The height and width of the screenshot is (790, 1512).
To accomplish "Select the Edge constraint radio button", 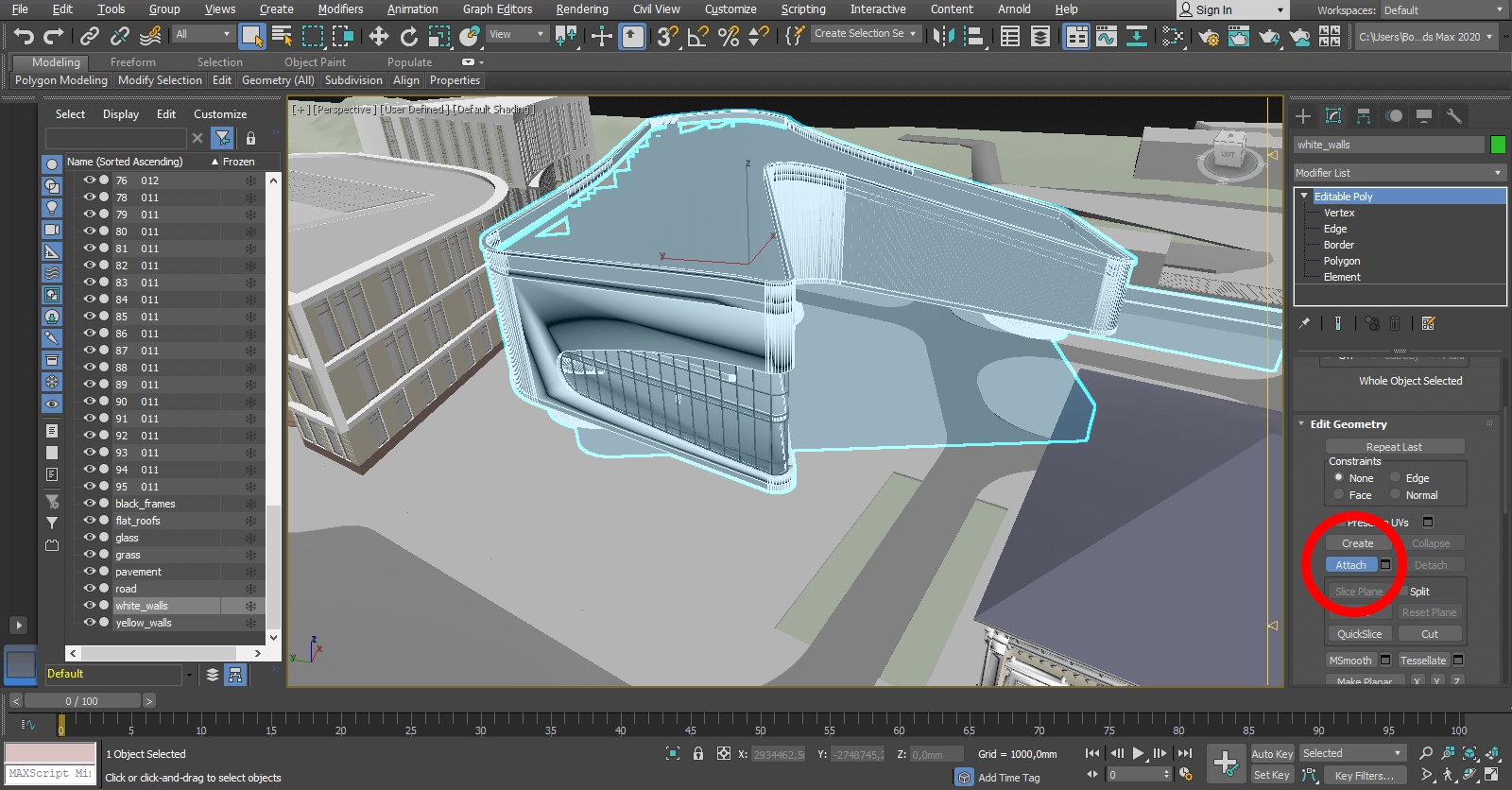I will 1395,478.
